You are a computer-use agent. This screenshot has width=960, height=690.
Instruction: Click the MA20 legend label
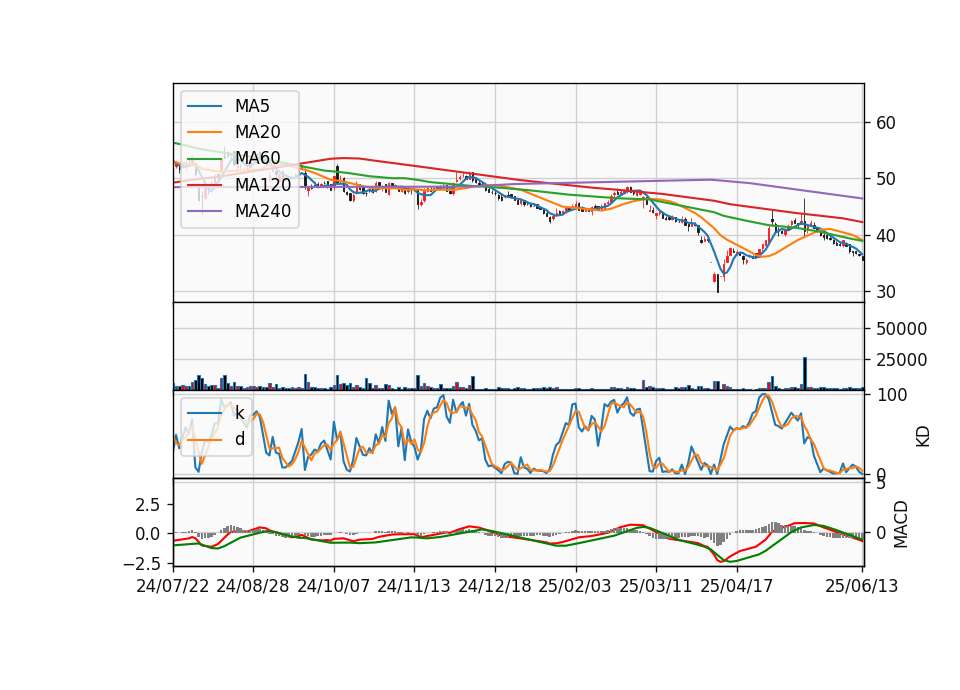pyautogui.click(x=257, y=132)
